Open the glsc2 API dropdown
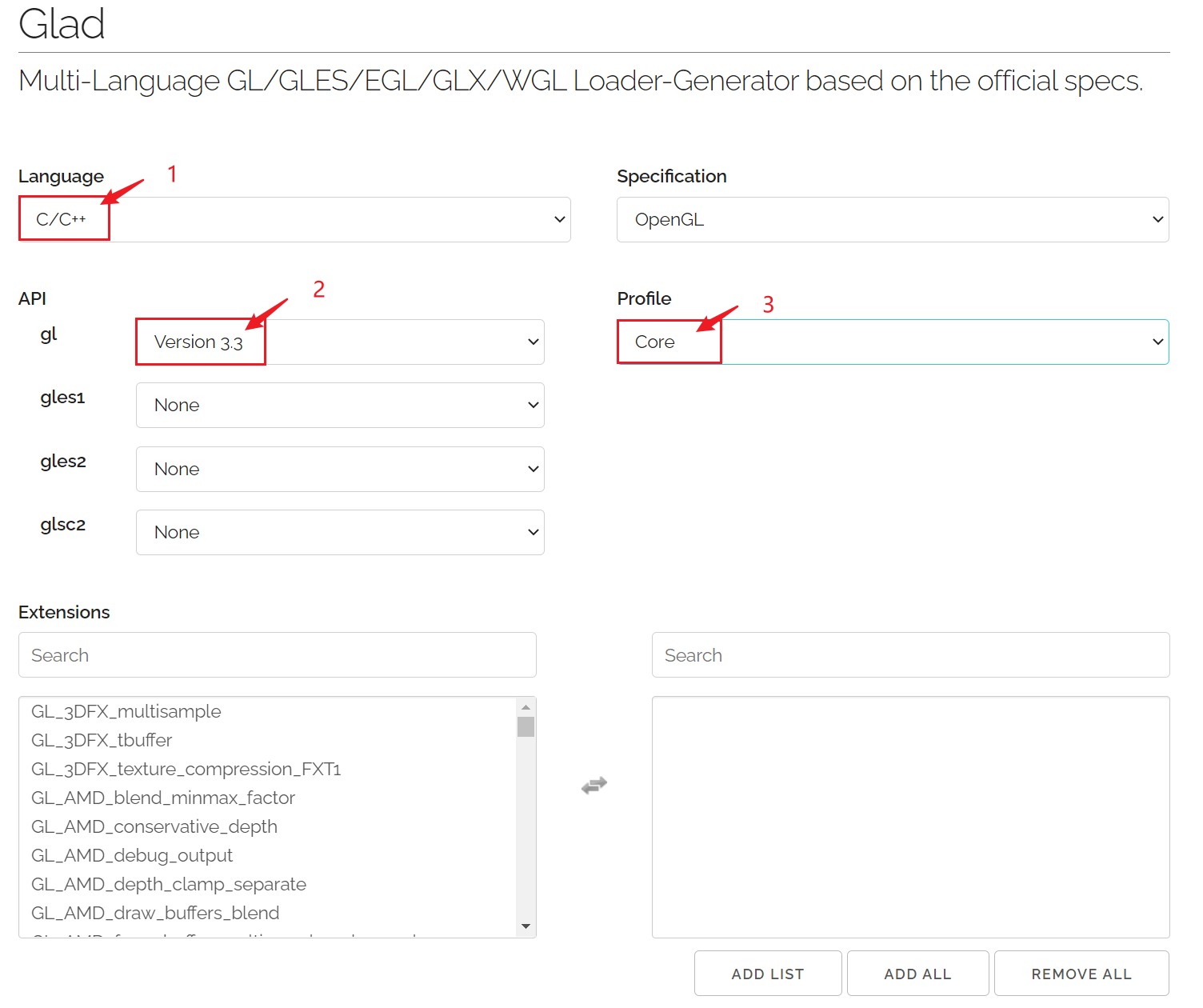This screenshot has height=1008, width=1203. pyautogui.click(x=340, y=532)
